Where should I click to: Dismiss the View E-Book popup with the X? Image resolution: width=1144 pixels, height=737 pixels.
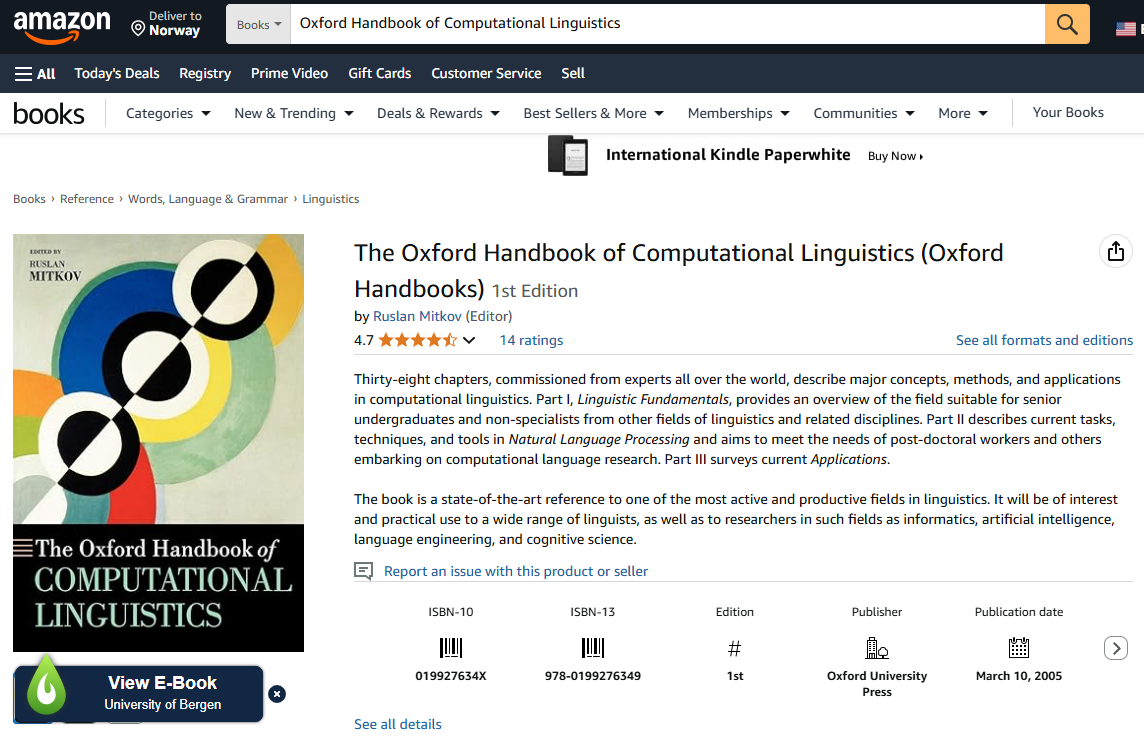(277, 694)
